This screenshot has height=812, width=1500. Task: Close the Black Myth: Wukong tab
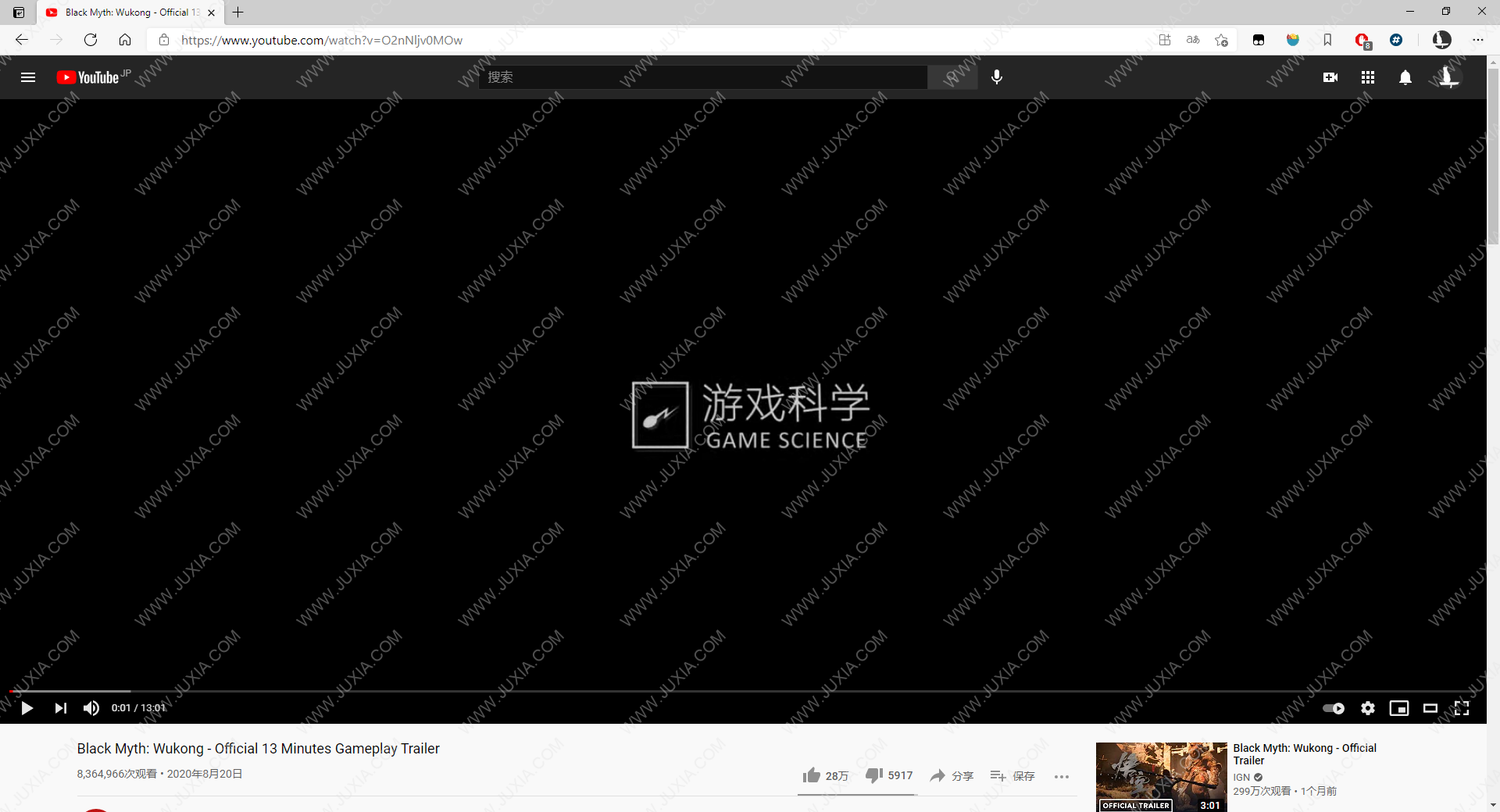(212, 12)
